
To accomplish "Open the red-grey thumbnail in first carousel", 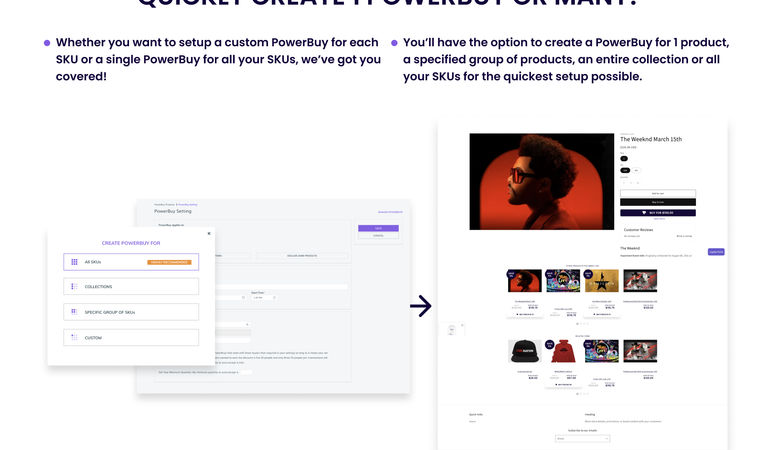I will pyautogui.click(x=640, y=281).
